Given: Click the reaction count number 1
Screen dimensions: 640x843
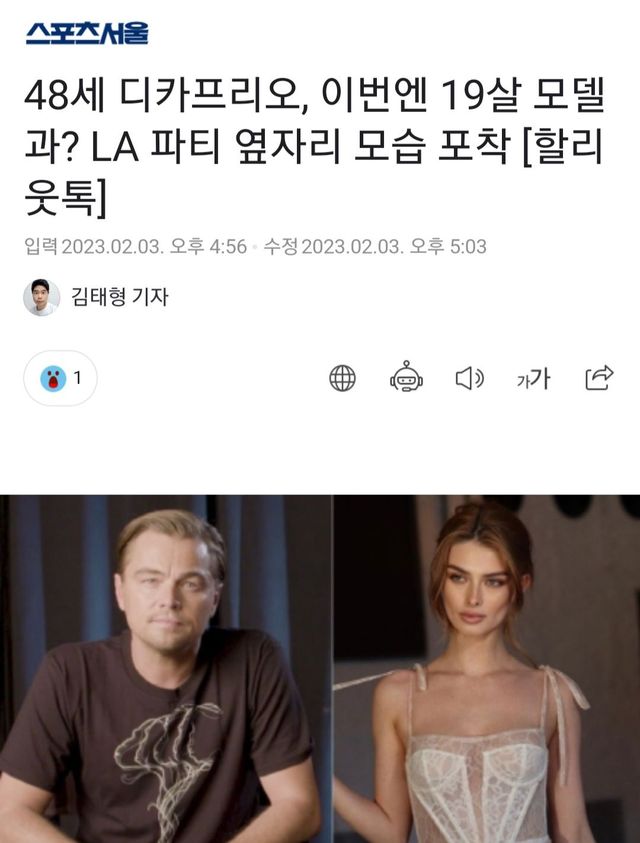Looking at the screenshot, I should [77, 378].
